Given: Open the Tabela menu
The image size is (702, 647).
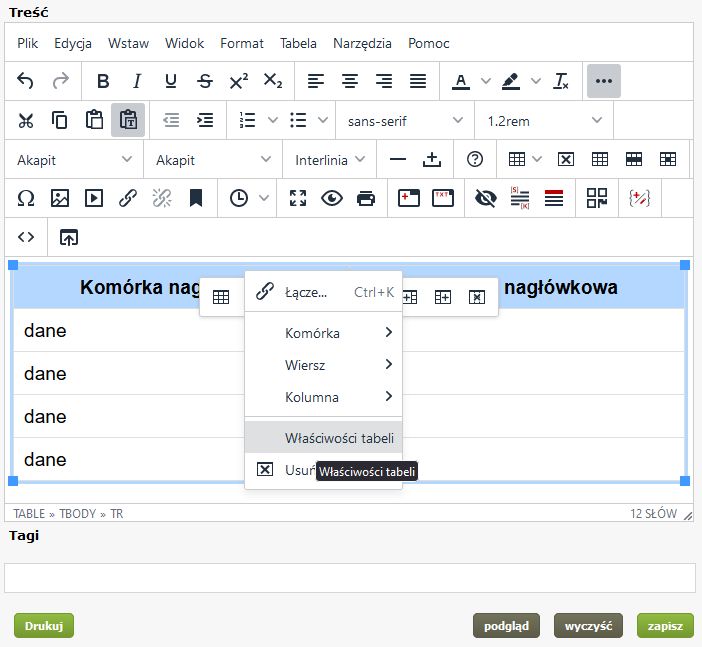Looking at the screenshot, I should click(x=298, y=43).
